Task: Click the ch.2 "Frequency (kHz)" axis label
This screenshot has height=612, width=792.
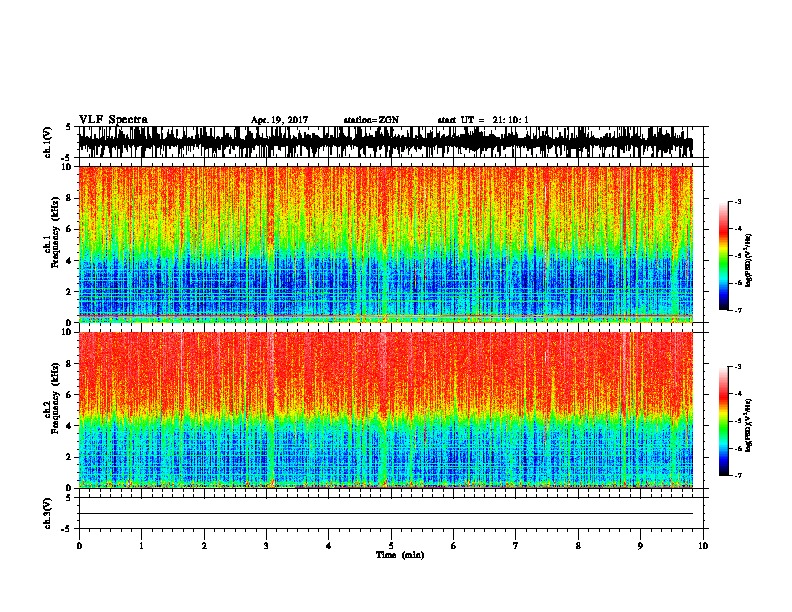Action: coord(55,398)
